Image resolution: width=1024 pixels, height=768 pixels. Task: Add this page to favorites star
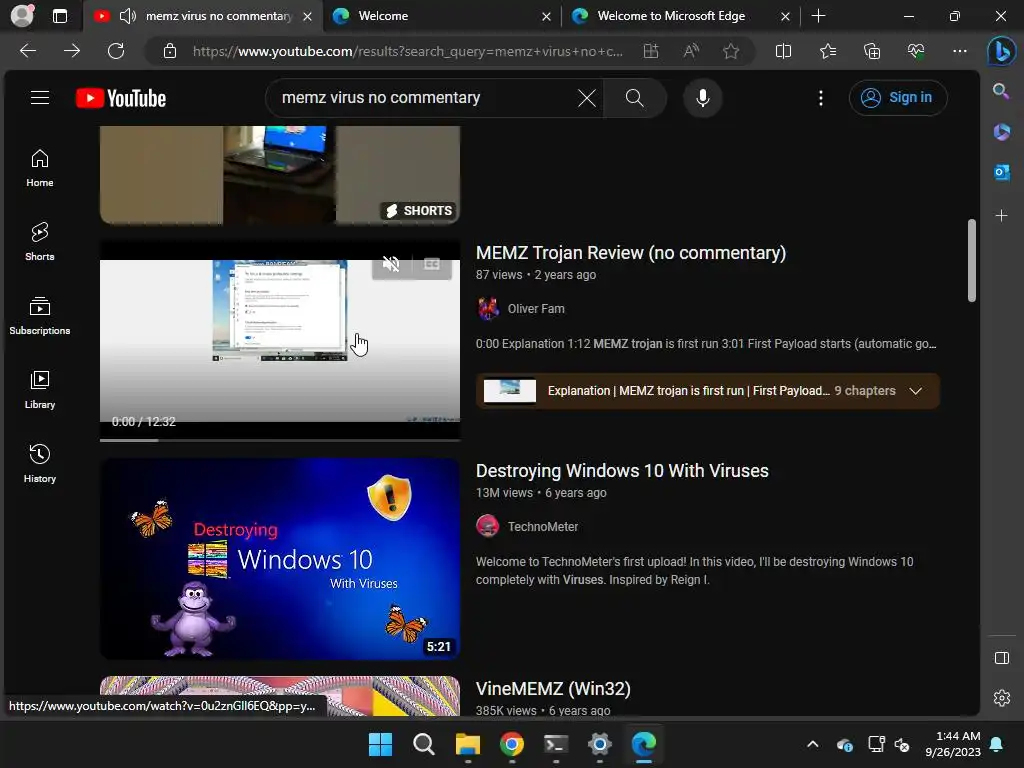(731, 51)
